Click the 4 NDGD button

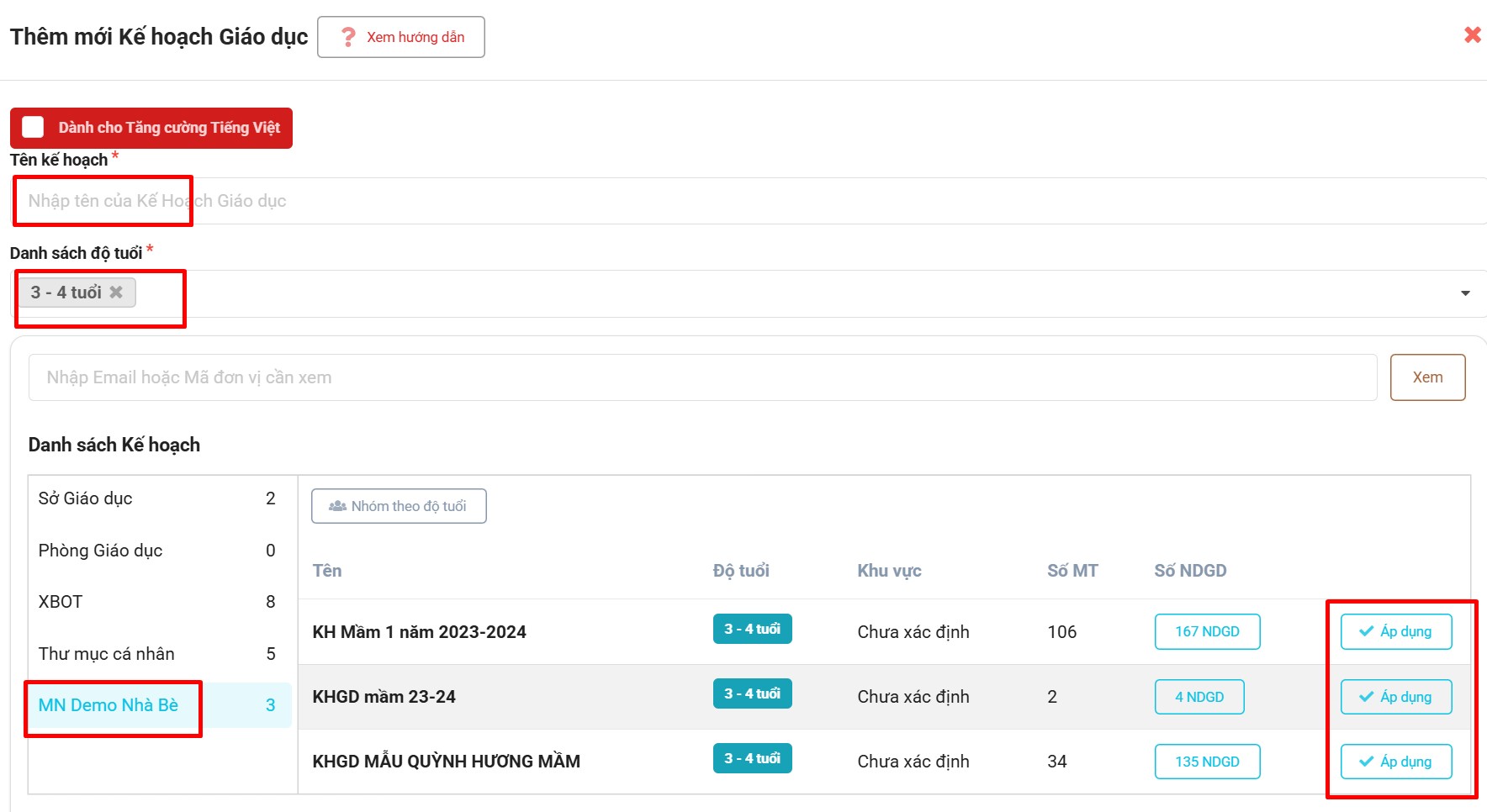pyautogui.click(x=1199, y=697)
